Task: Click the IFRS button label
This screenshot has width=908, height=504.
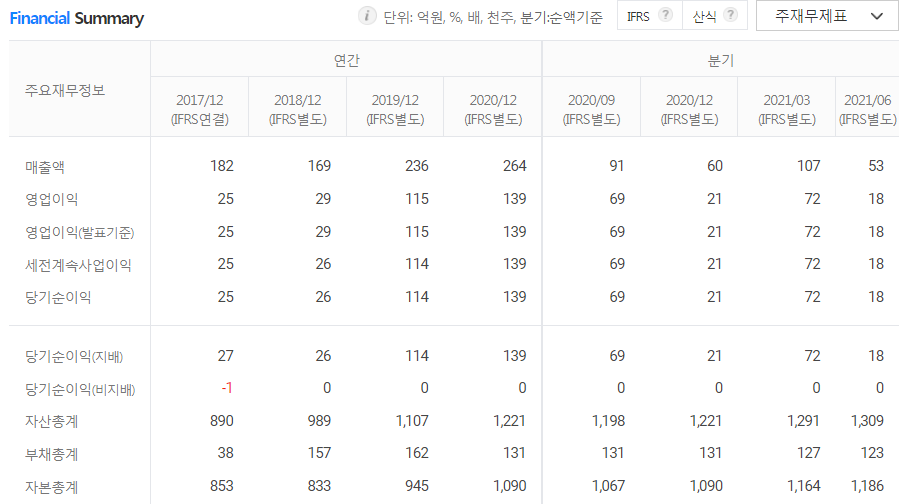Action: [x=638, y=17]
